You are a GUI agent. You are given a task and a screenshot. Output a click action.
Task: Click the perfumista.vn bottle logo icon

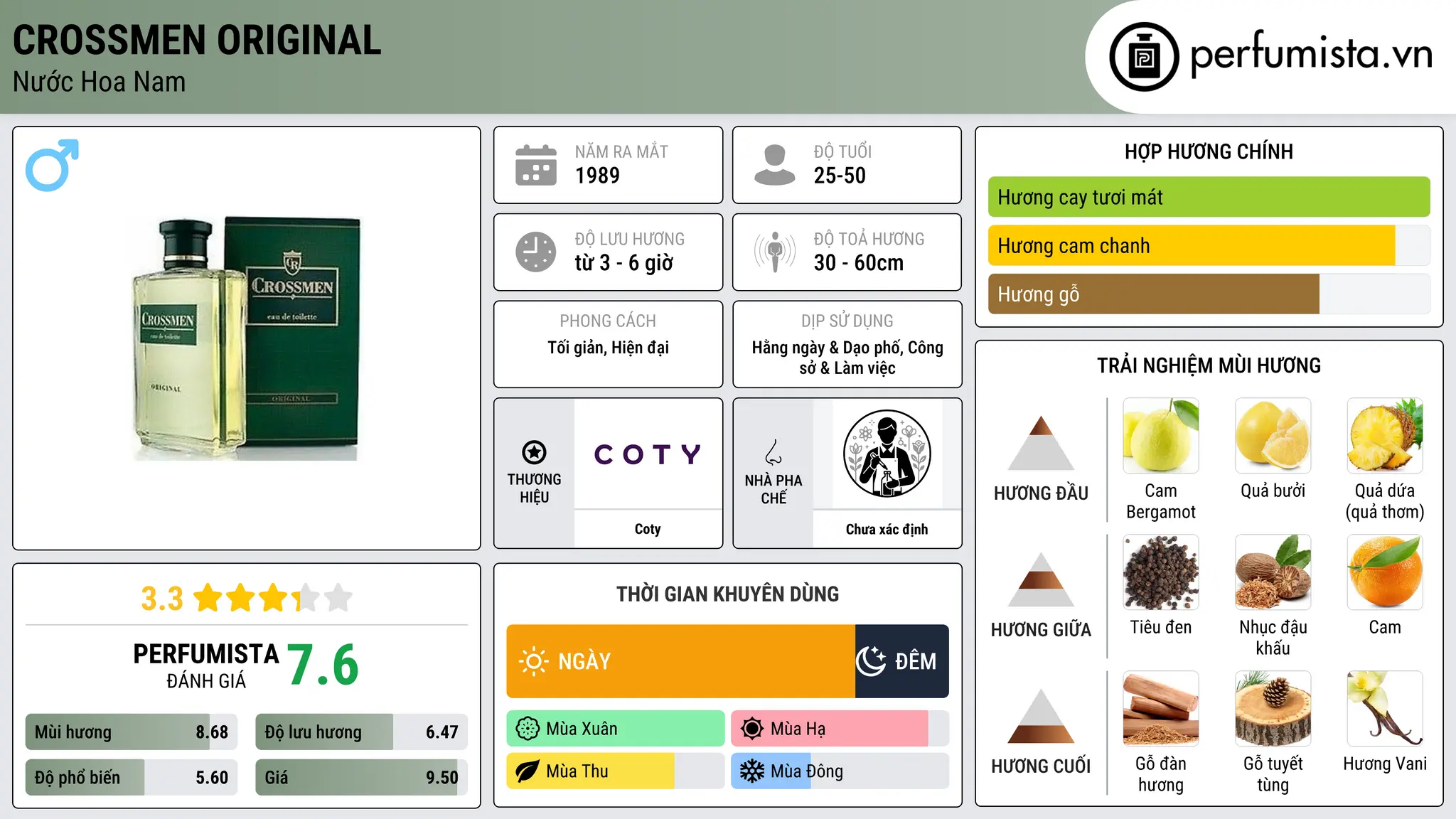(x=1144, y=57)
